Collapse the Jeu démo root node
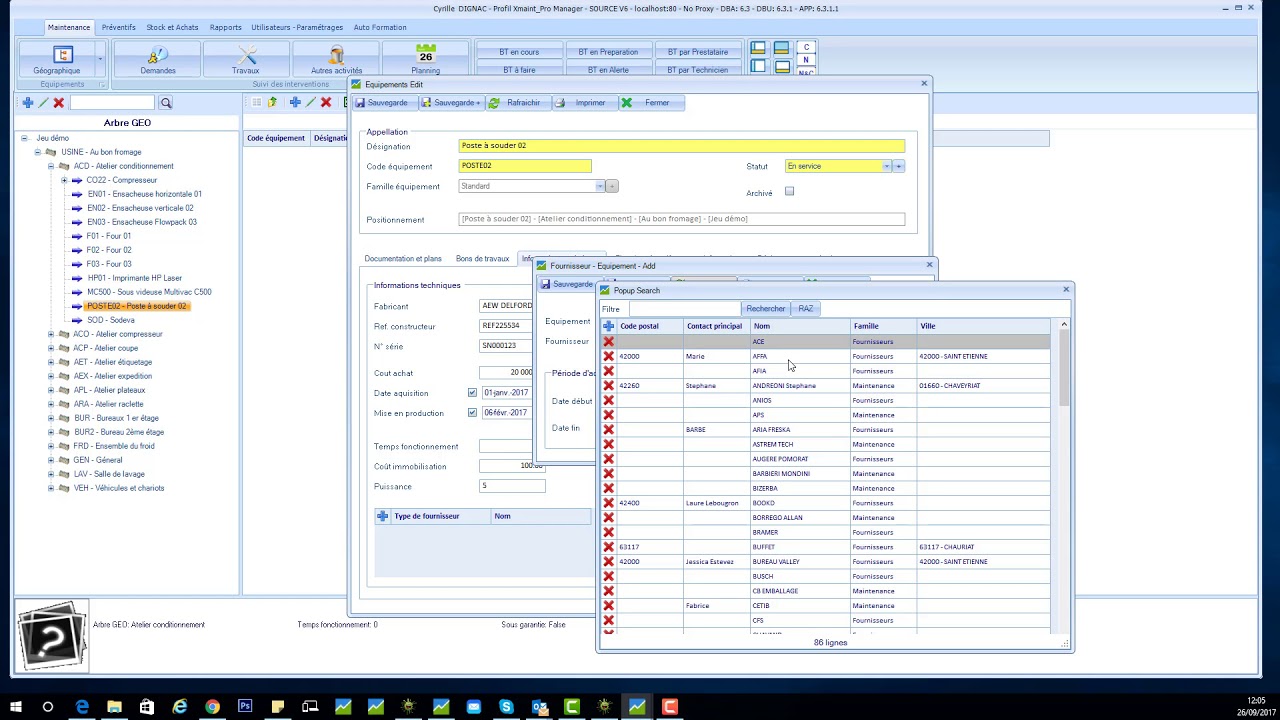 pyautogui.click(x=25, y=138)
